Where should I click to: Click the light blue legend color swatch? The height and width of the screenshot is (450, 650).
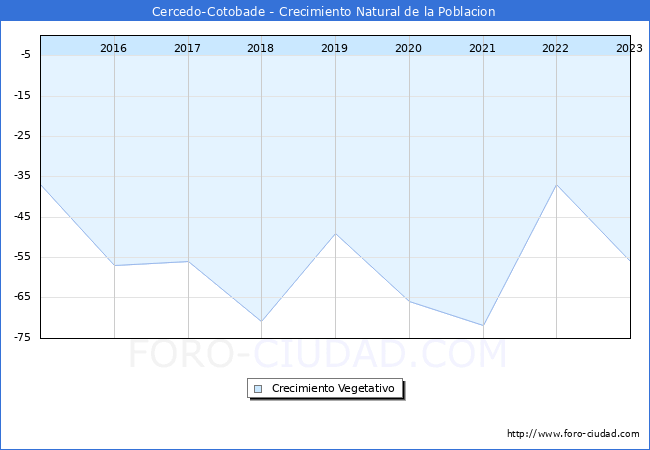click(258, 389)
